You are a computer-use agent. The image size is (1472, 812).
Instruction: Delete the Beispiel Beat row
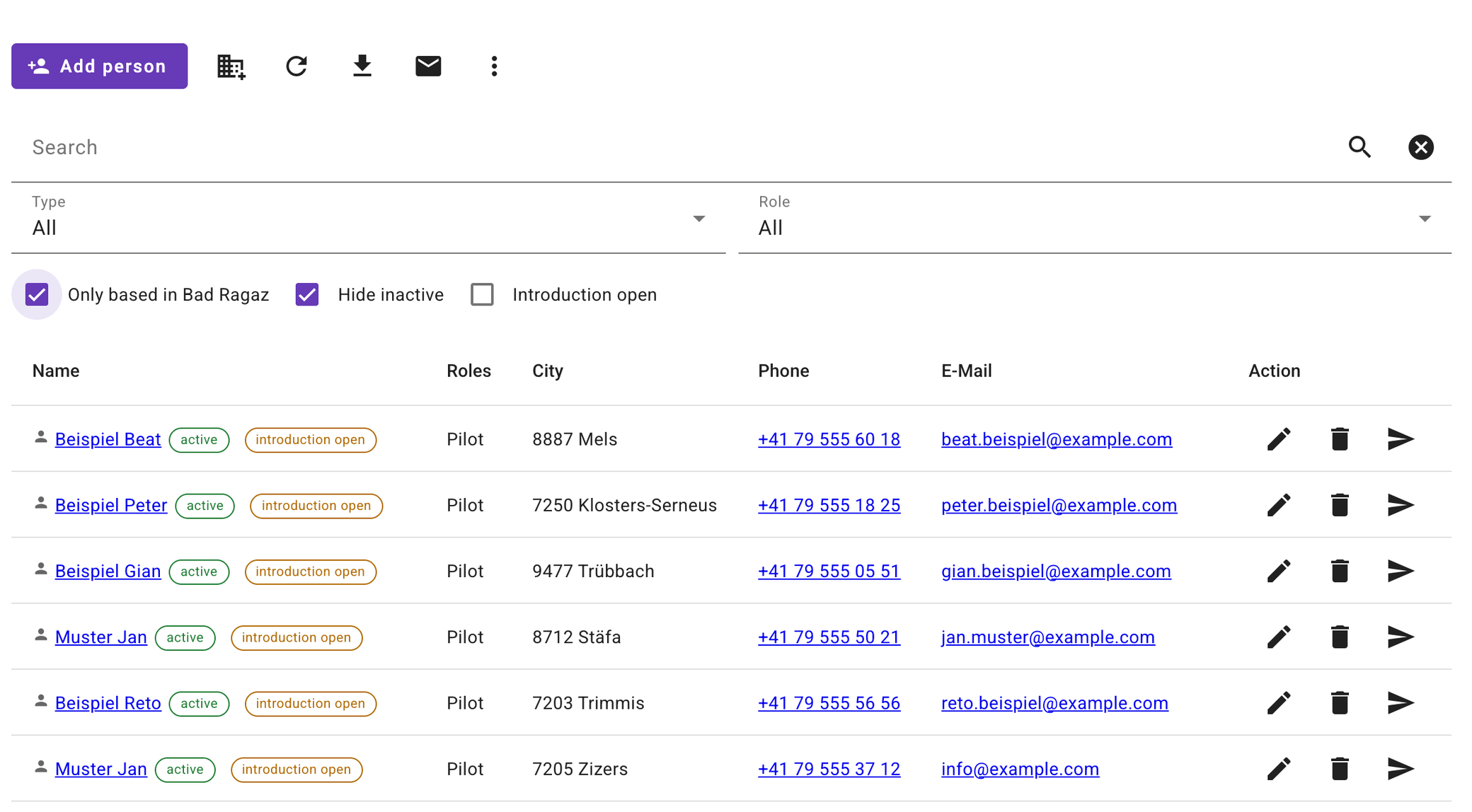[x=1340, y=439]
